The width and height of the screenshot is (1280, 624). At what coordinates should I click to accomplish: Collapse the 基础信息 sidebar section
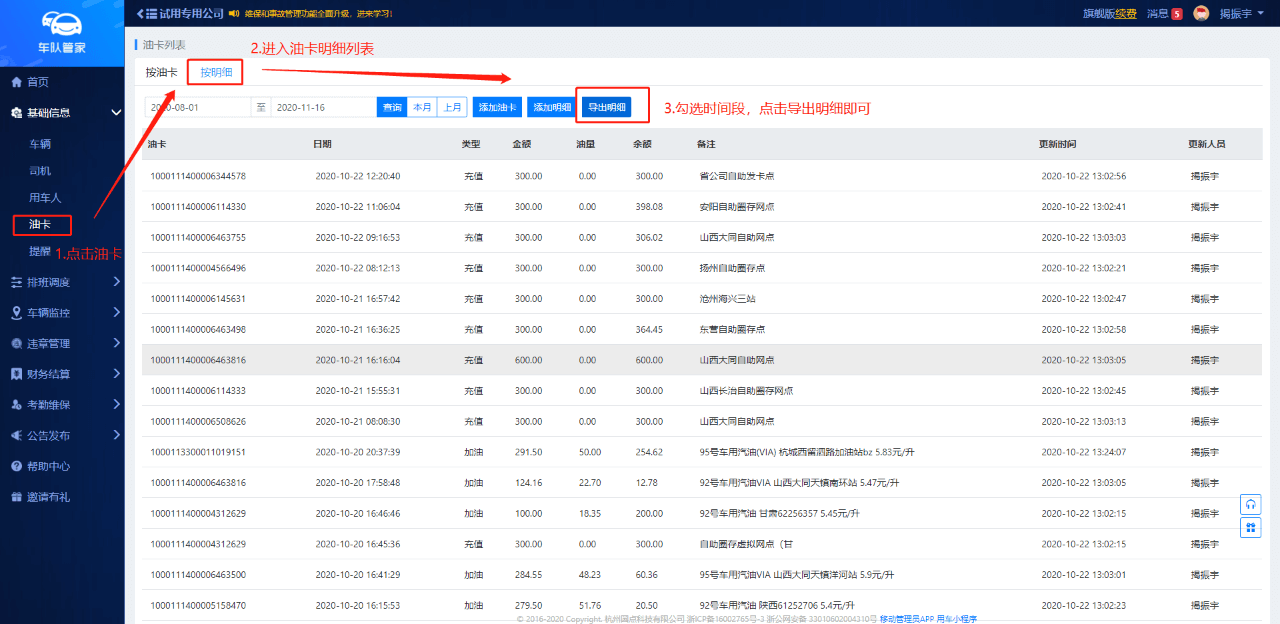pyautogui.click(x=116, y=113)
